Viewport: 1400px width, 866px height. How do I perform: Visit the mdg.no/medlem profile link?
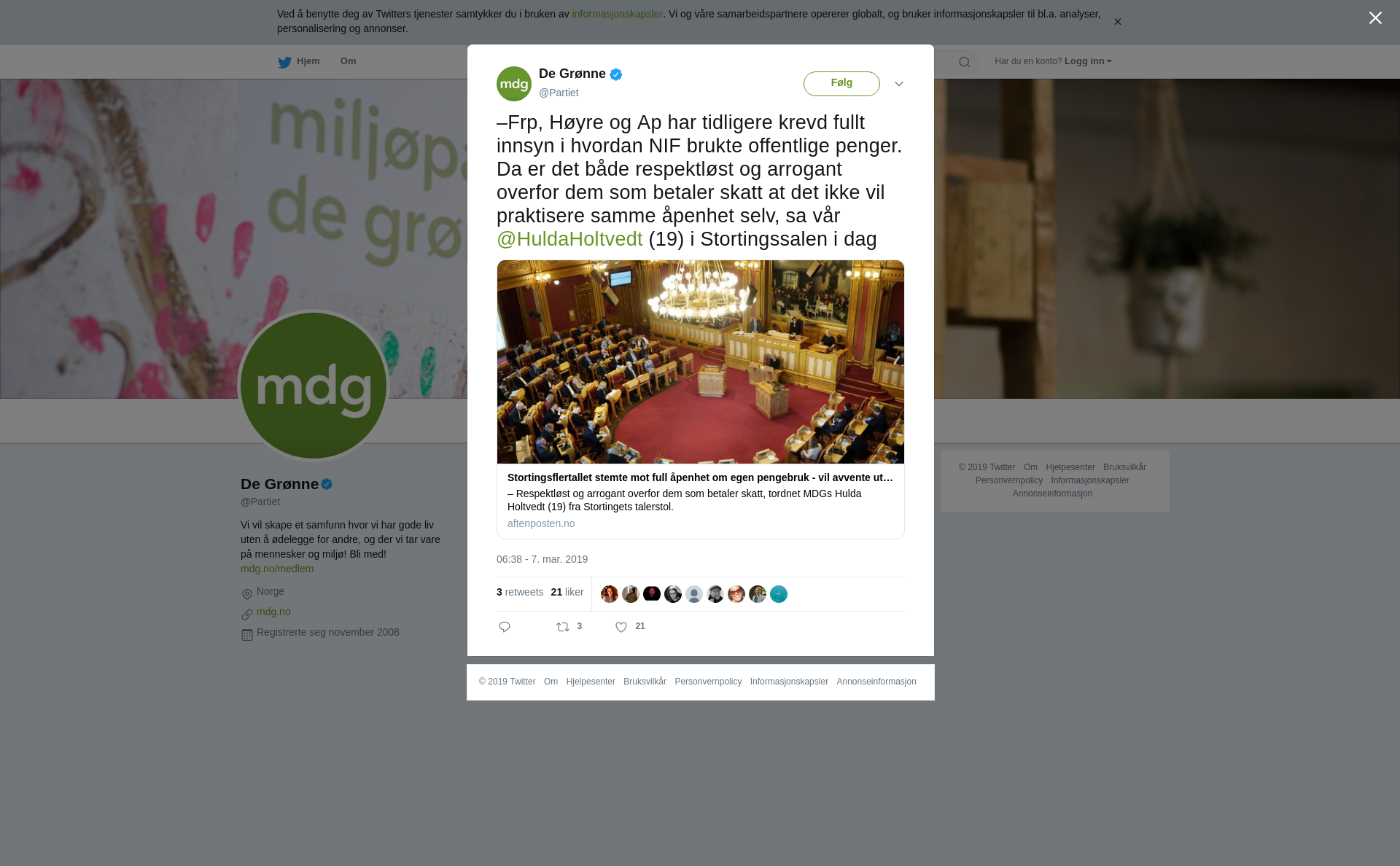pos(277,569)
